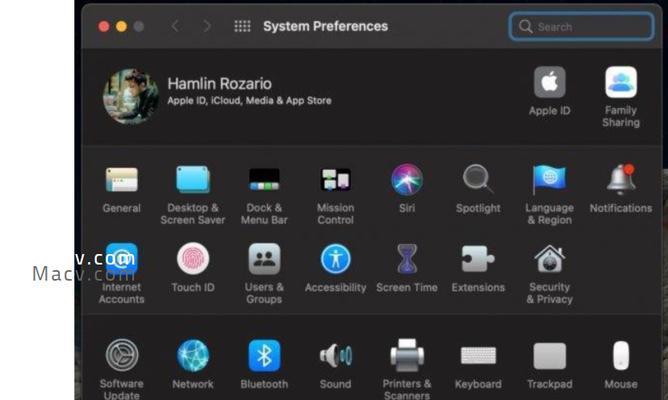This screenshot has width=668, height=400.
Task: Open Security & Privacy preferences
Action: 550,259
